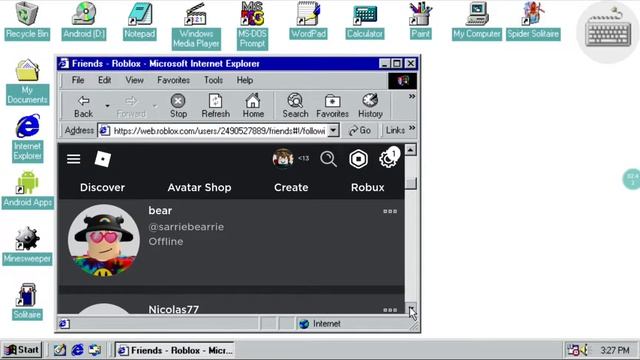Stop loading the page
The width and height of the screenshot is (640, 360).
point(178,106)
